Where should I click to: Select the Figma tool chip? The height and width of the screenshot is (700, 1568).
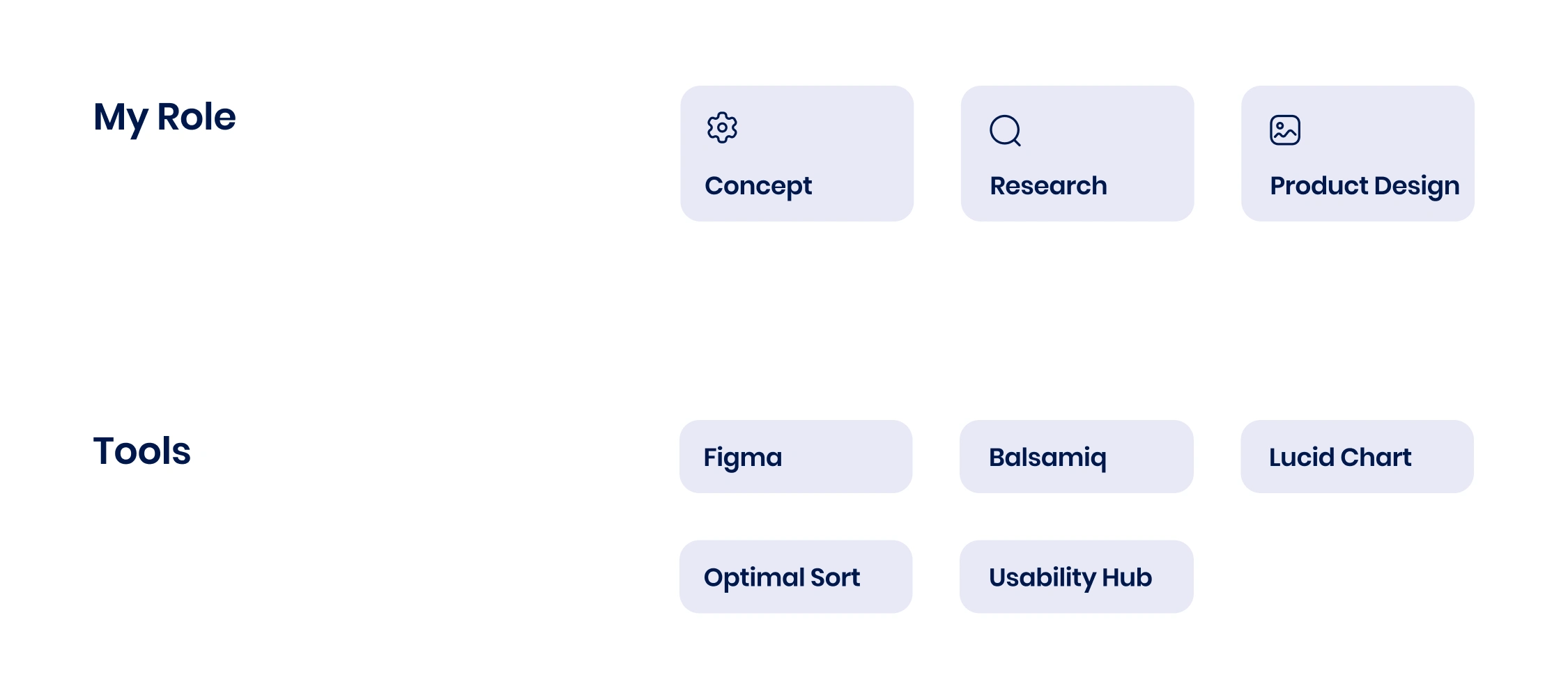point(796,457)
